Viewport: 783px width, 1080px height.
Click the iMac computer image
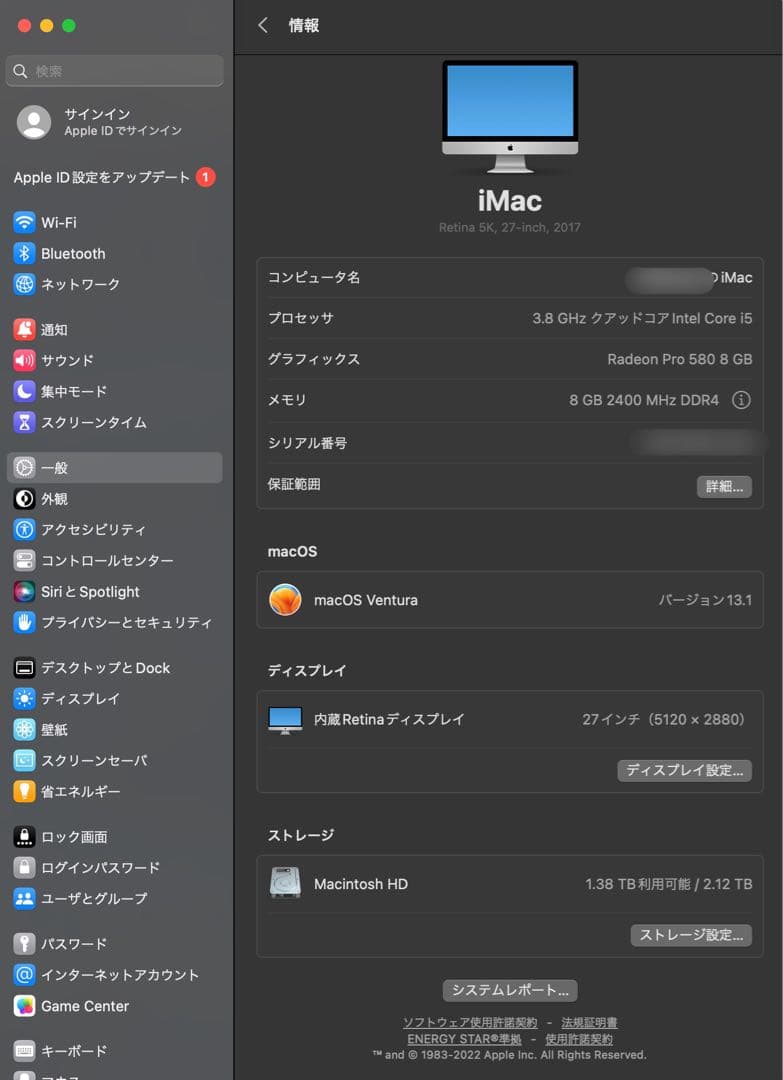[x=510, y=117]
